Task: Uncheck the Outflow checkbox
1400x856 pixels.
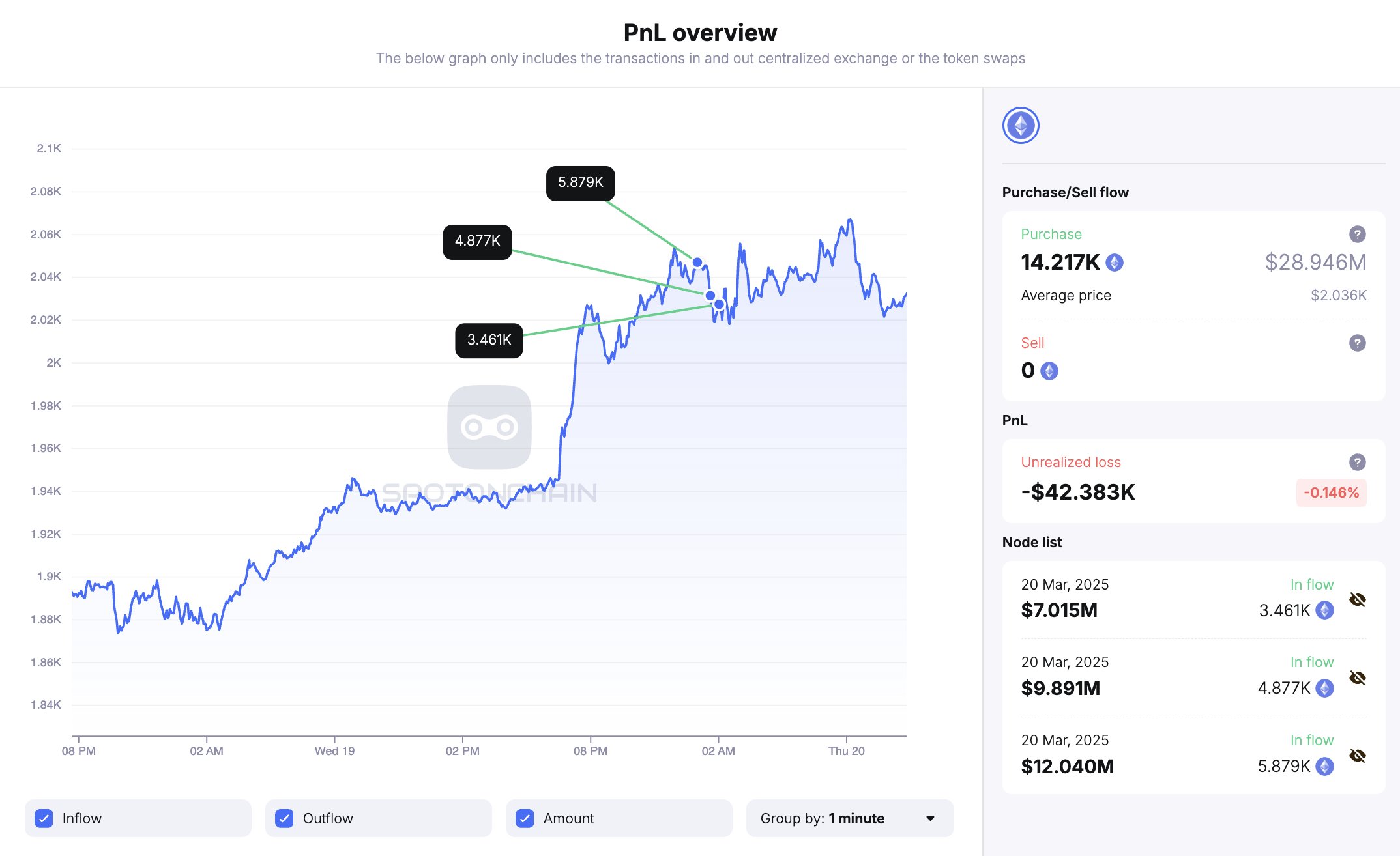Action: pyautogui.click(x=284, y=818)
